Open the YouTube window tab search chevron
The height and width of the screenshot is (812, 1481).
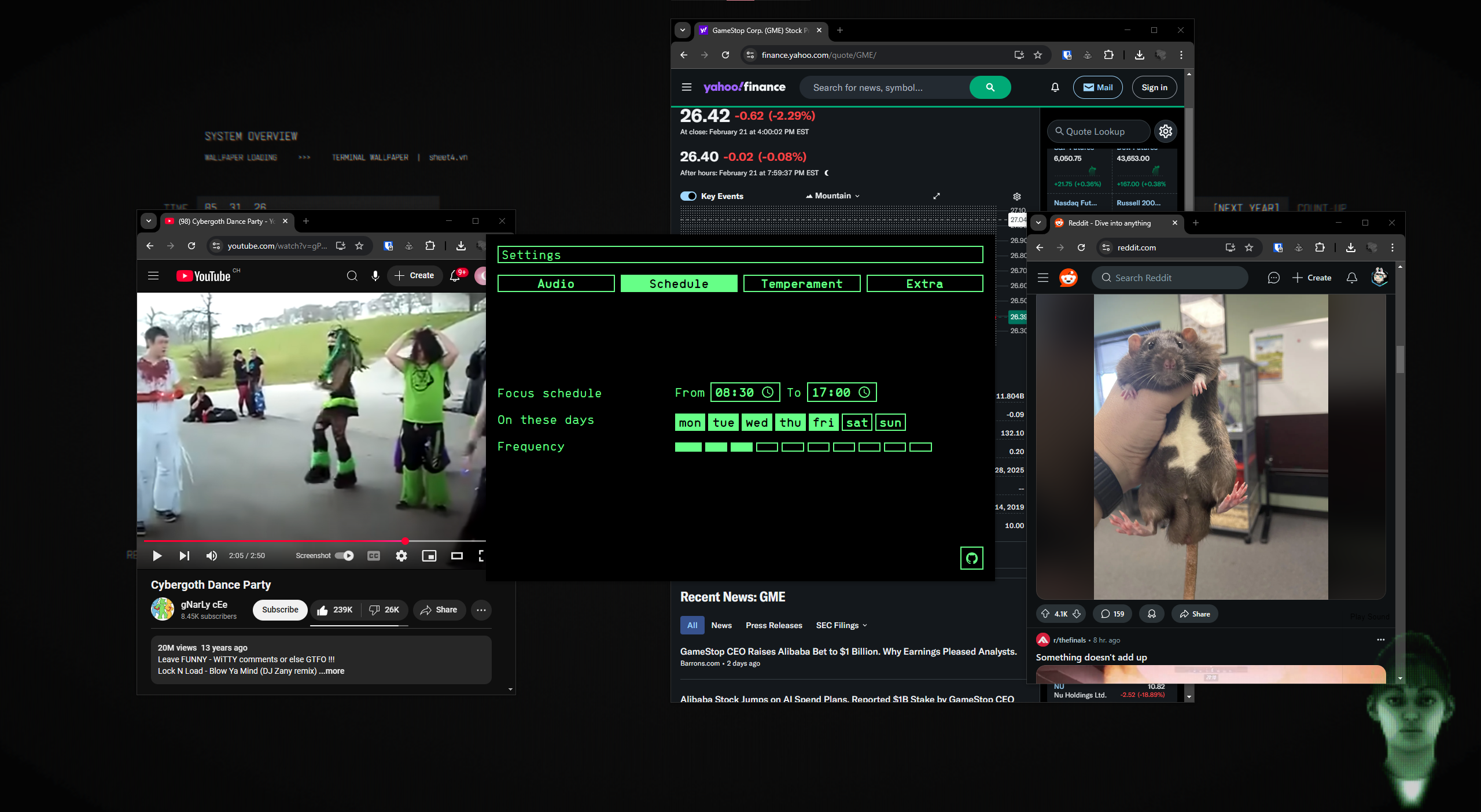[149, 221]
